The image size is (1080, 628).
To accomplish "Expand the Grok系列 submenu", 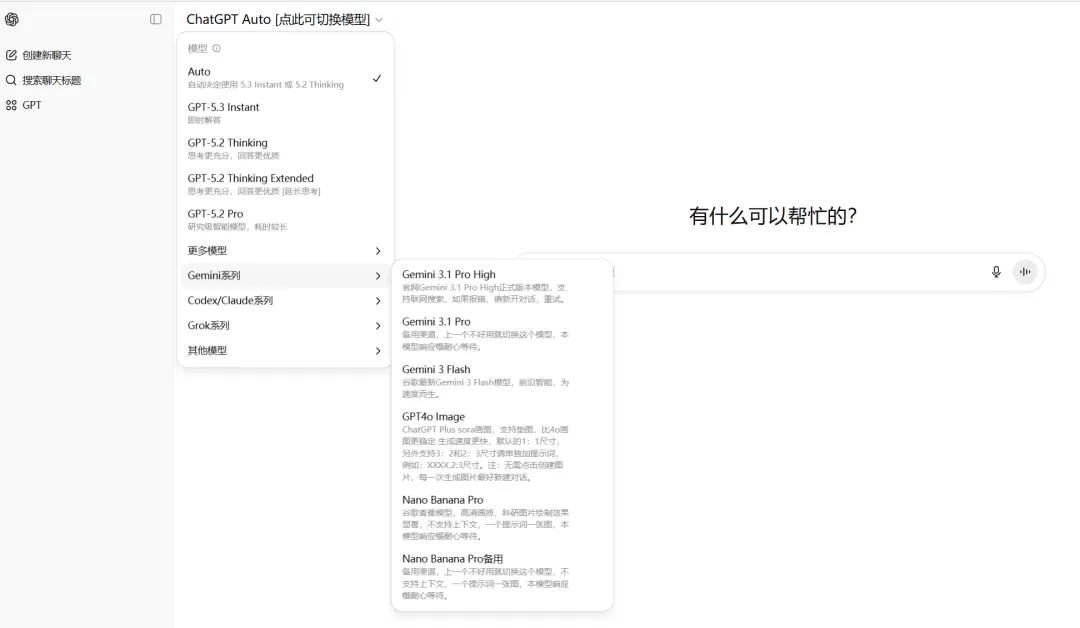I will (284, 326).
